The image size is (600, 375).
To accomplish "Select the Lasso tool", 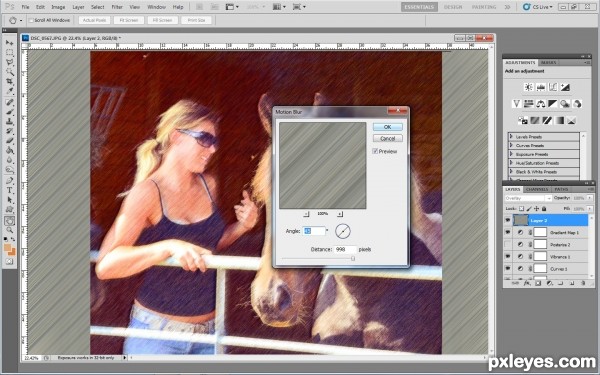I will click(9, 62).
